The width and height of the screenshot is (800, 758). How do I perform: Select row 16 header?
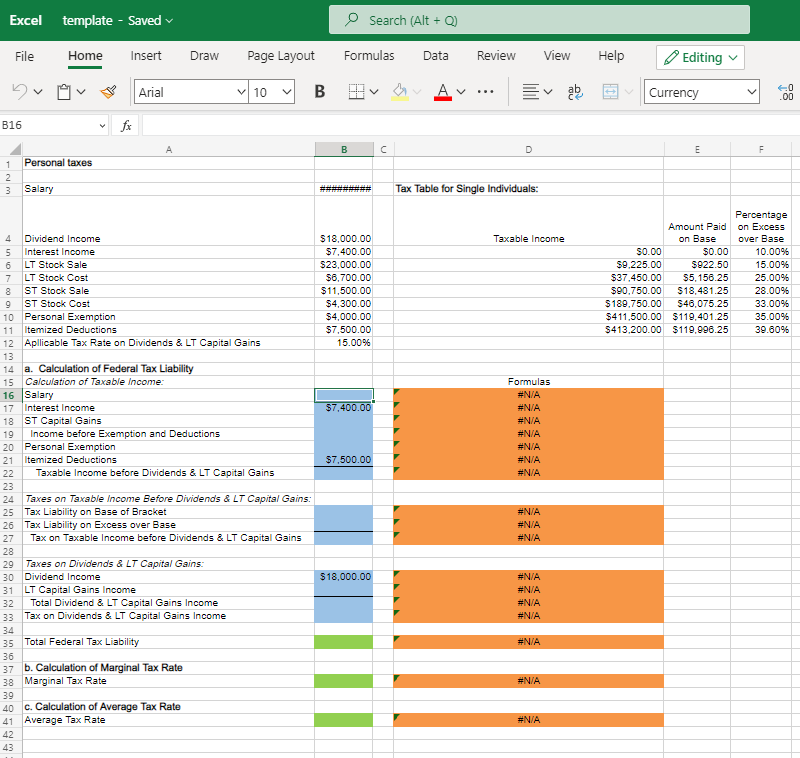(x=9, y=395)
